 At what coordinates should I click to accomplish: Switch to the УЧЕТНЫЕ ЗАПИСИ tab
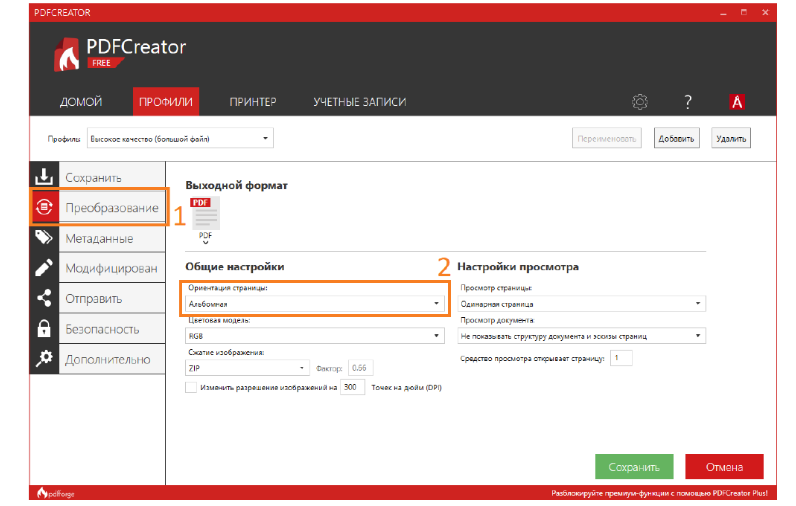pos(360,102)
